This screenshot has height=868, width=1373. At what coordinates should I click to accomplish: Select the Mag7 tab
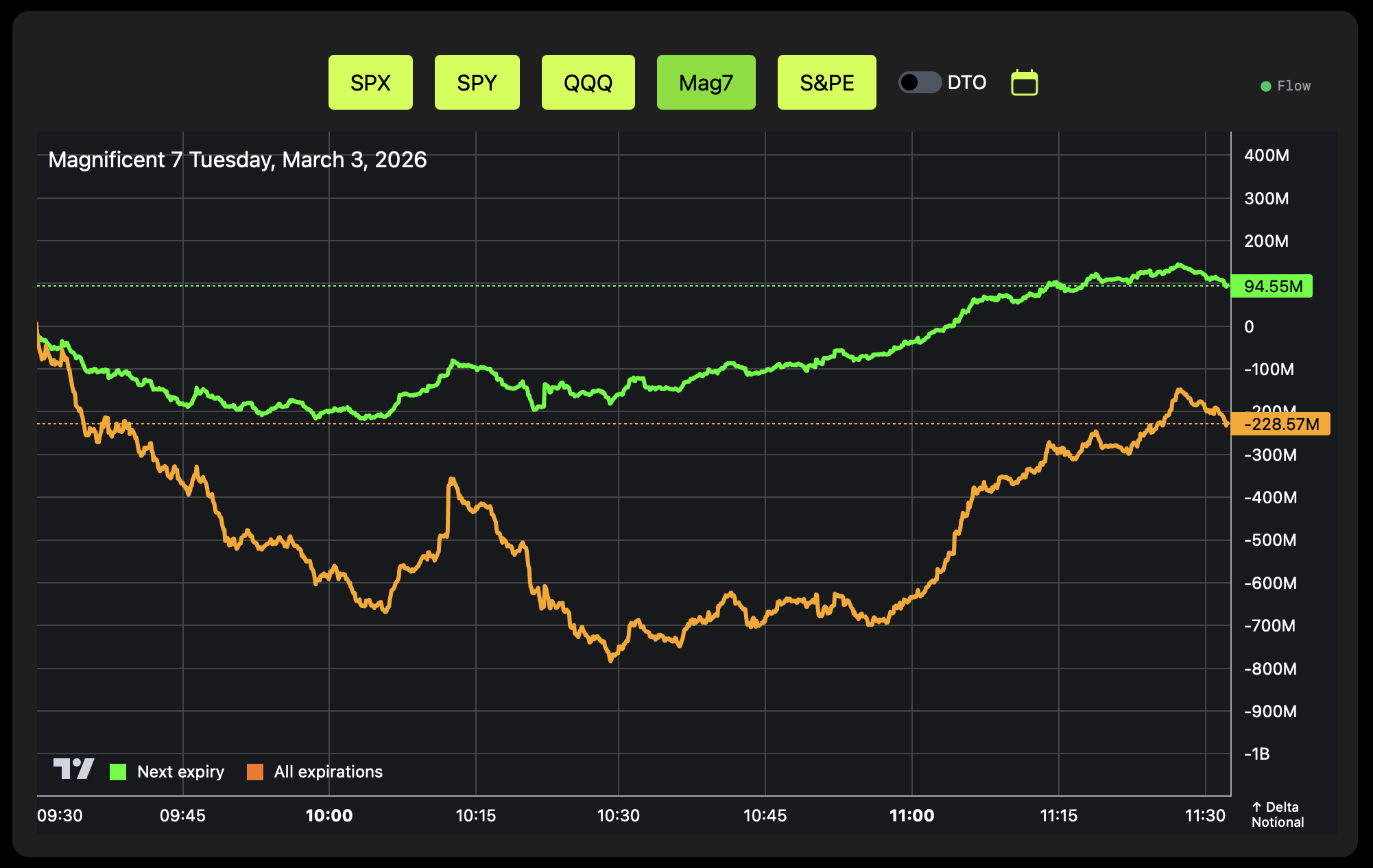[x=706, y=83]
